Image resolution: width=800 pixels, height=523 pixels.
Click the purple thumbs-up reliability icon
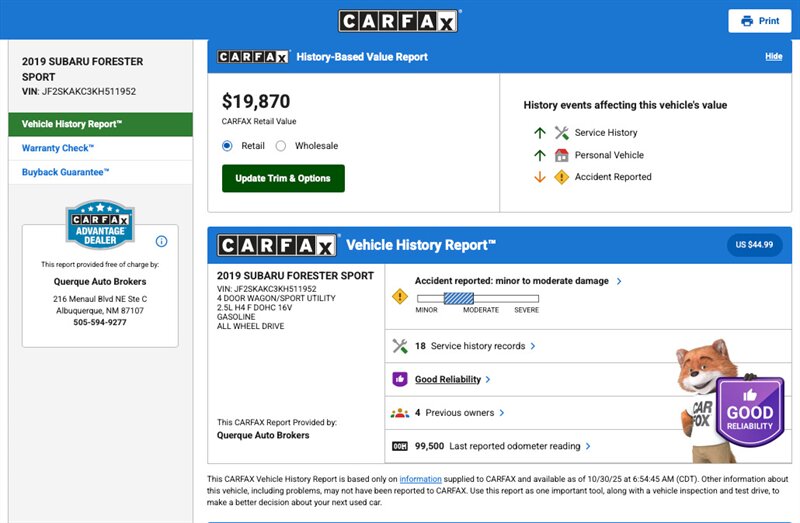[400, 379]
